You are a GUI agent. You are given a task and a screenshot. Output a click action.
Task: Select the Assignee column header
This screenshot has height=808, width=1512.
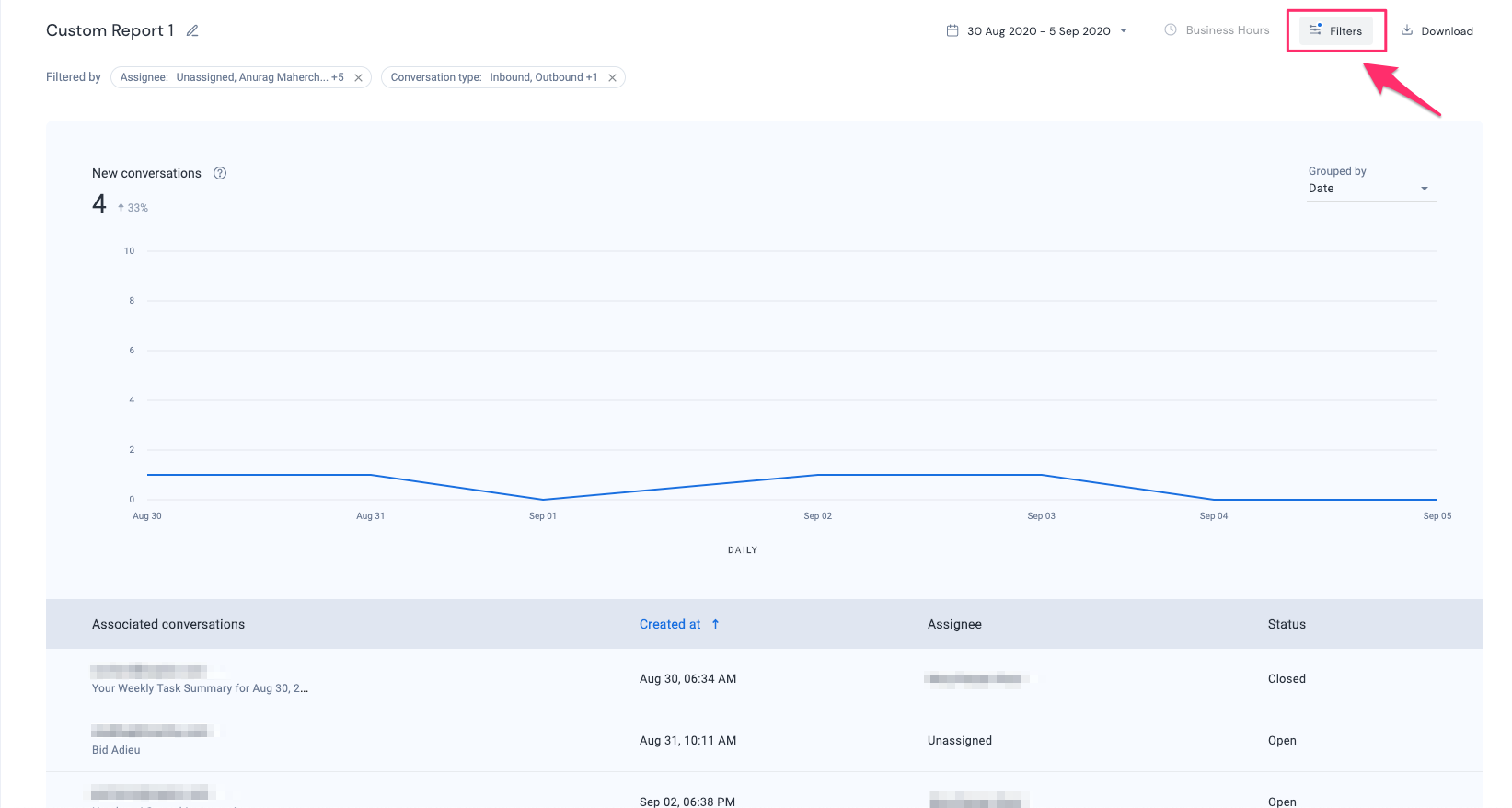point(954,624)
